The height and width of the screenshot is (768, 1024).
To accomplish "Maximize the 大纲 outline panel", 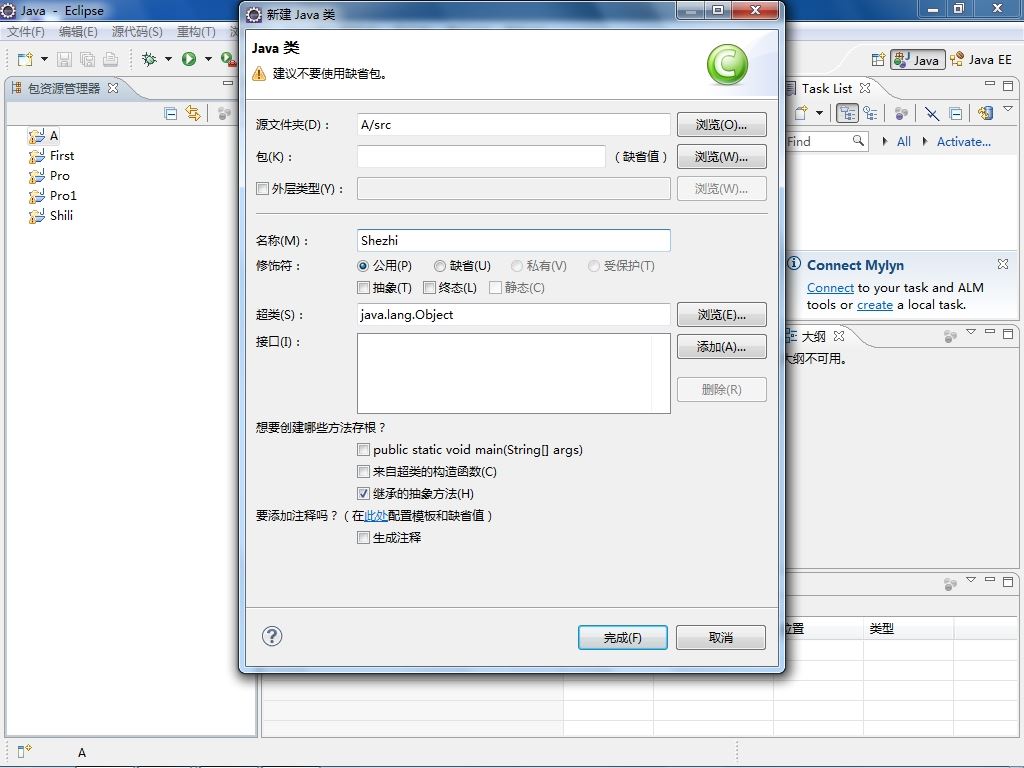I will (1008, 334).
